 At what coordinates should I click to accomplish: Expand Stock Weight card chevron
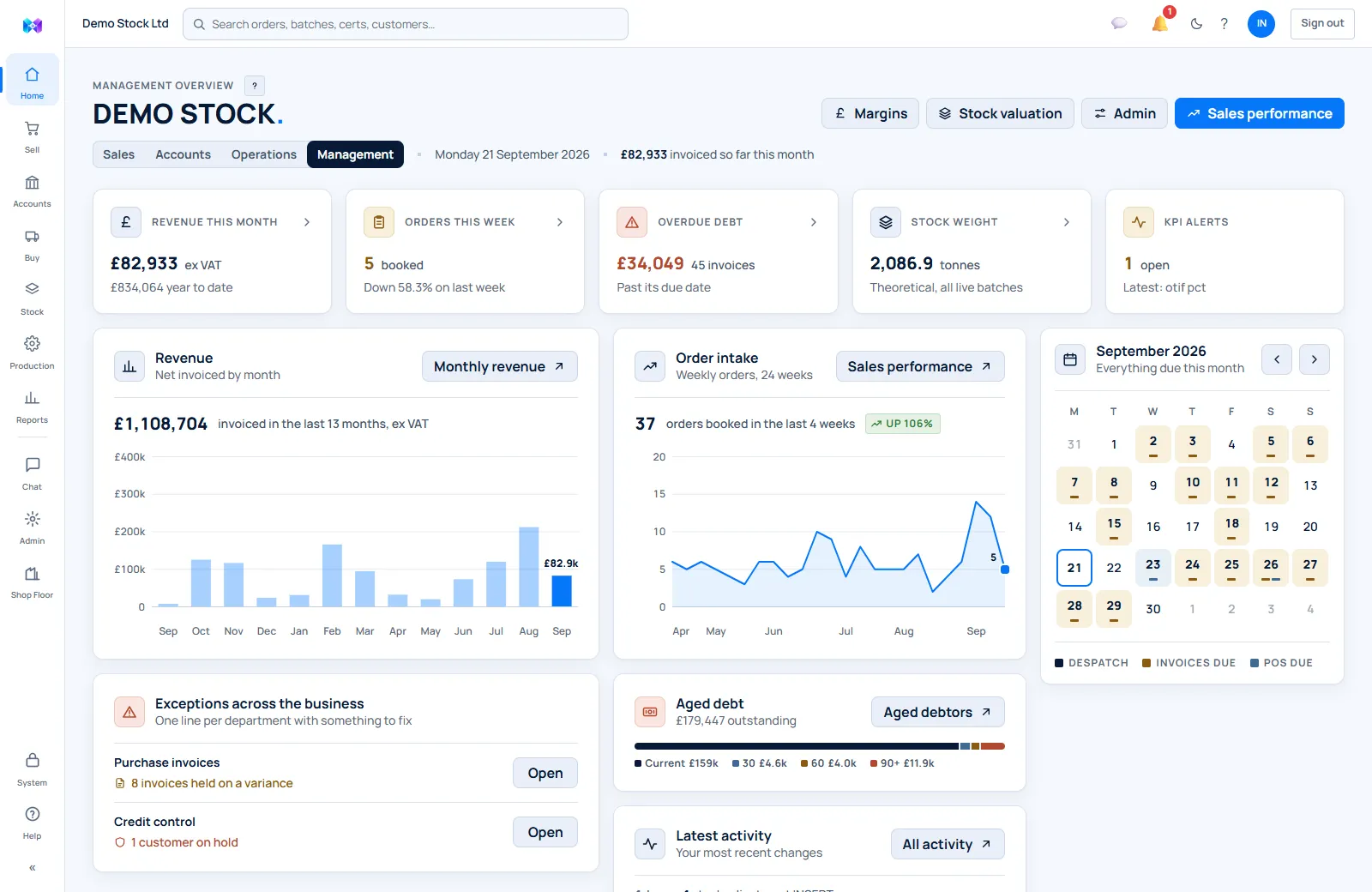pyautogui.click(x=1067, y=222)
